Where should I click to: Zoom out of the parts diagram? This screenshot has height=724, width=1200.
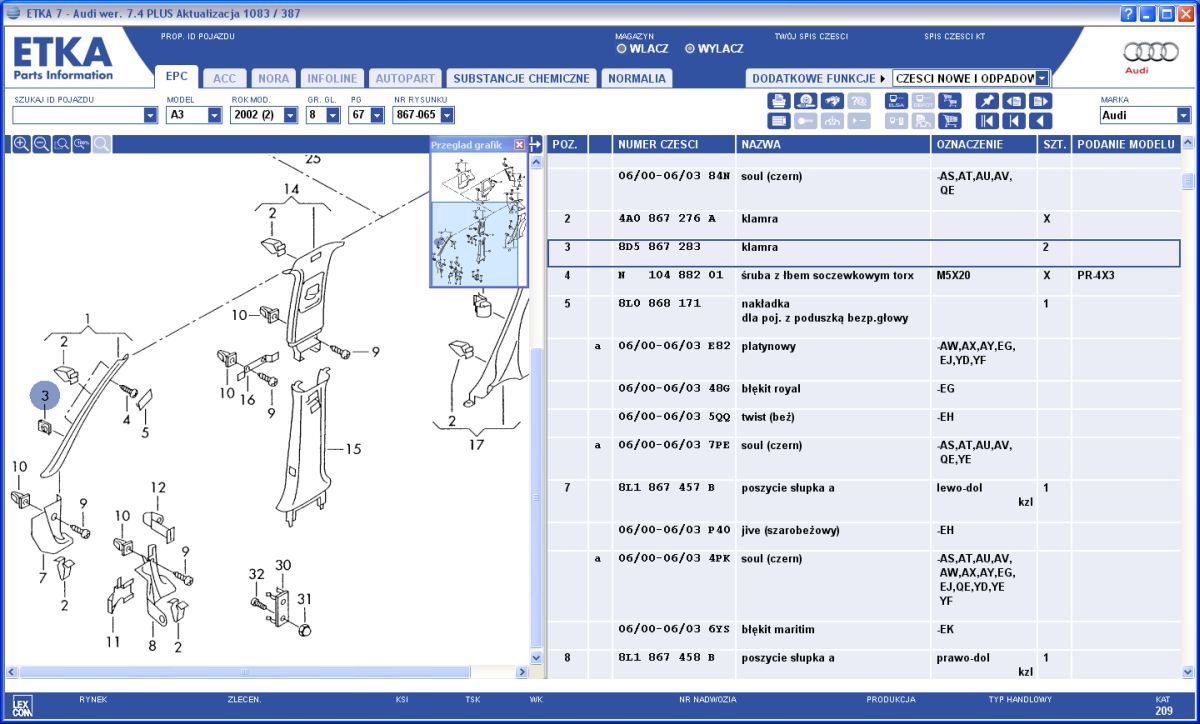(x=42, y=145)
